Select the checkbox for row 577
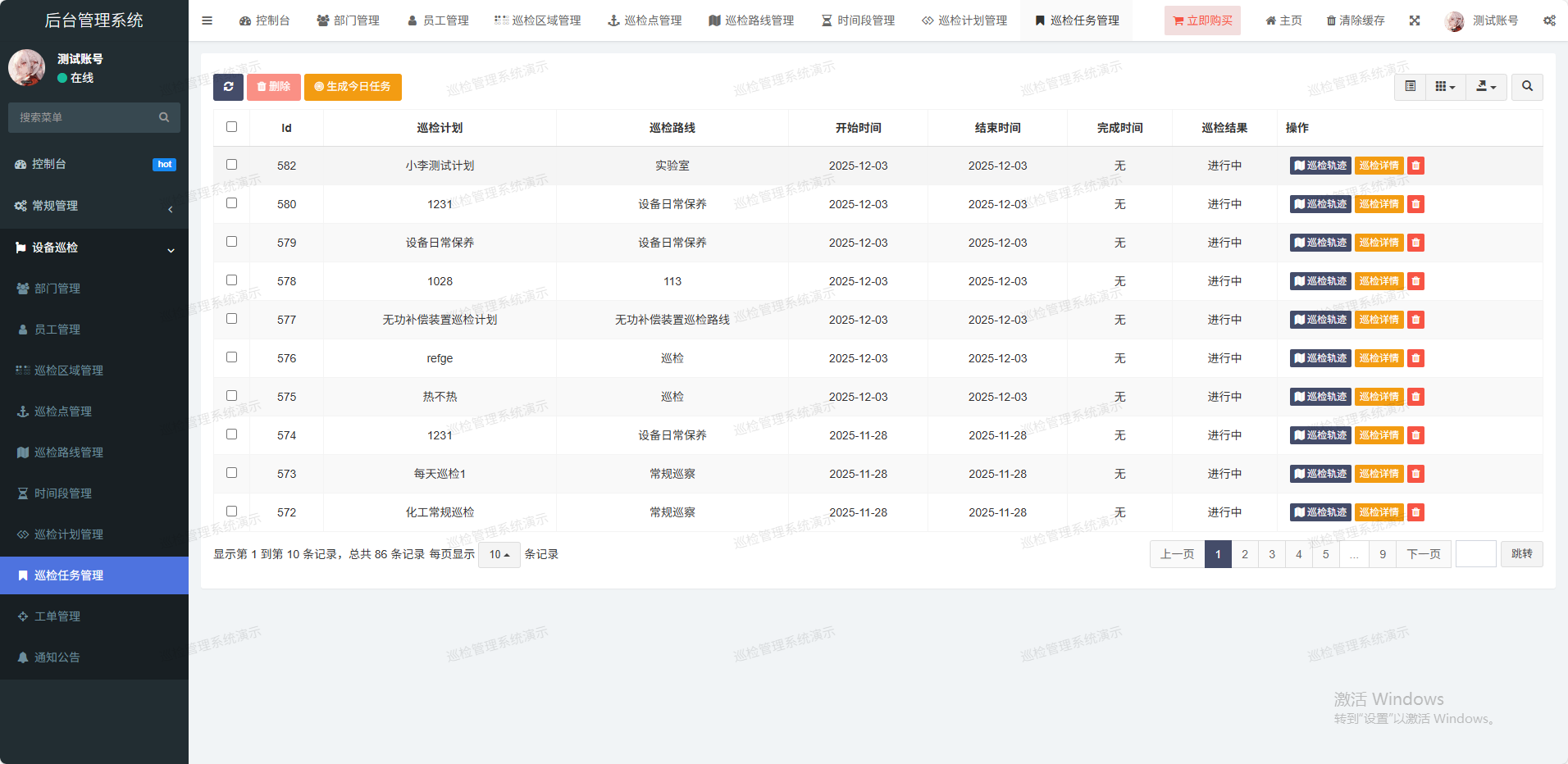 [231, 319]
